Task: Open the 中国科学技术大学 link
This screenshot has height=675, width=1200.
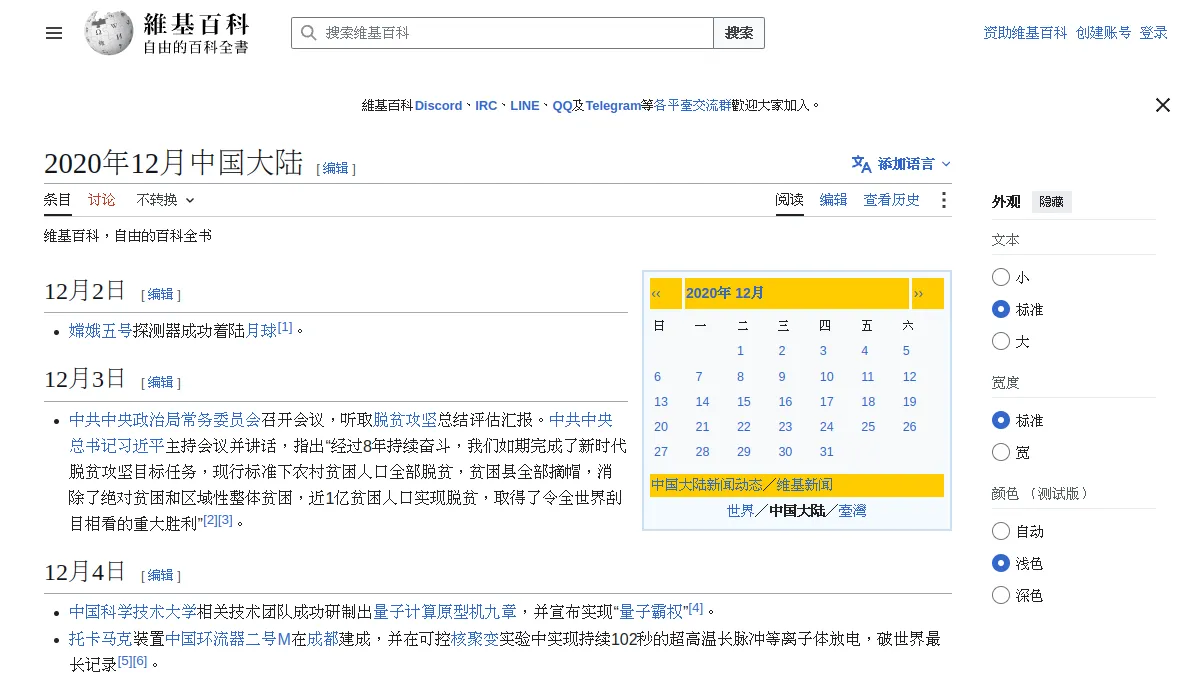Action: (x=133, y=611)
